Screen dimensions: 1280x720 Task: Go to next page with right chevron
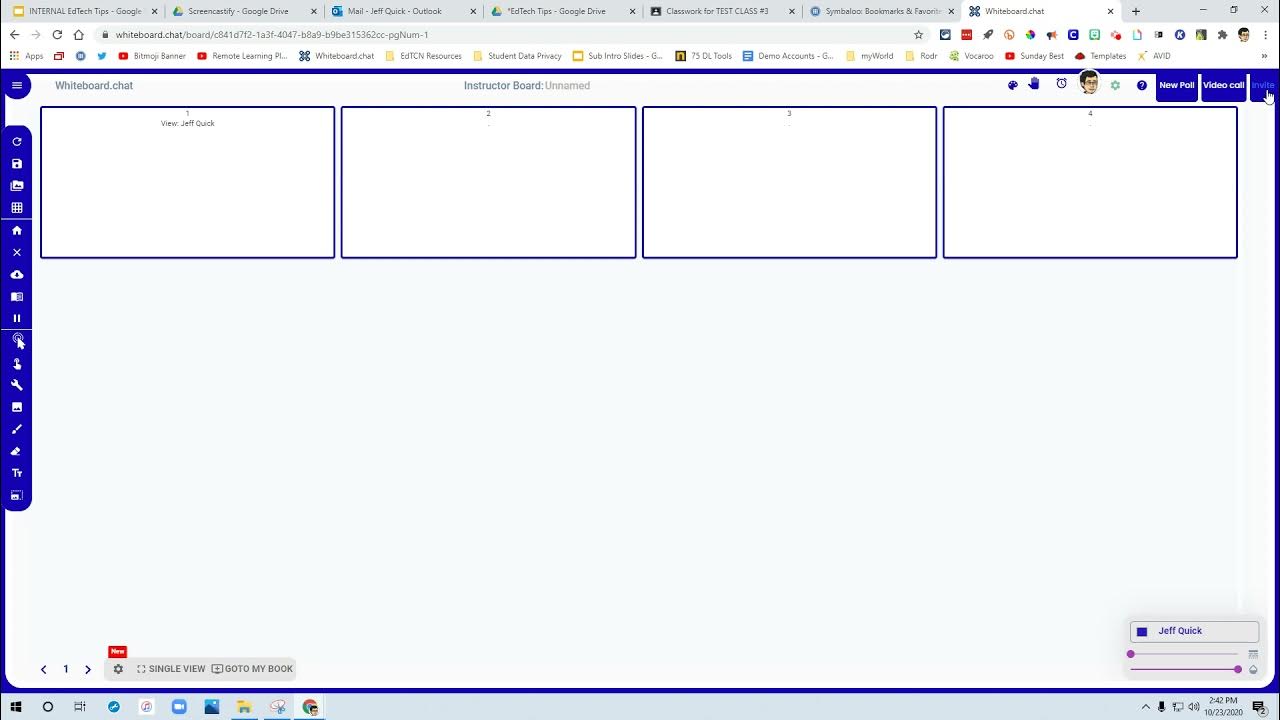(x=88, y=669)
